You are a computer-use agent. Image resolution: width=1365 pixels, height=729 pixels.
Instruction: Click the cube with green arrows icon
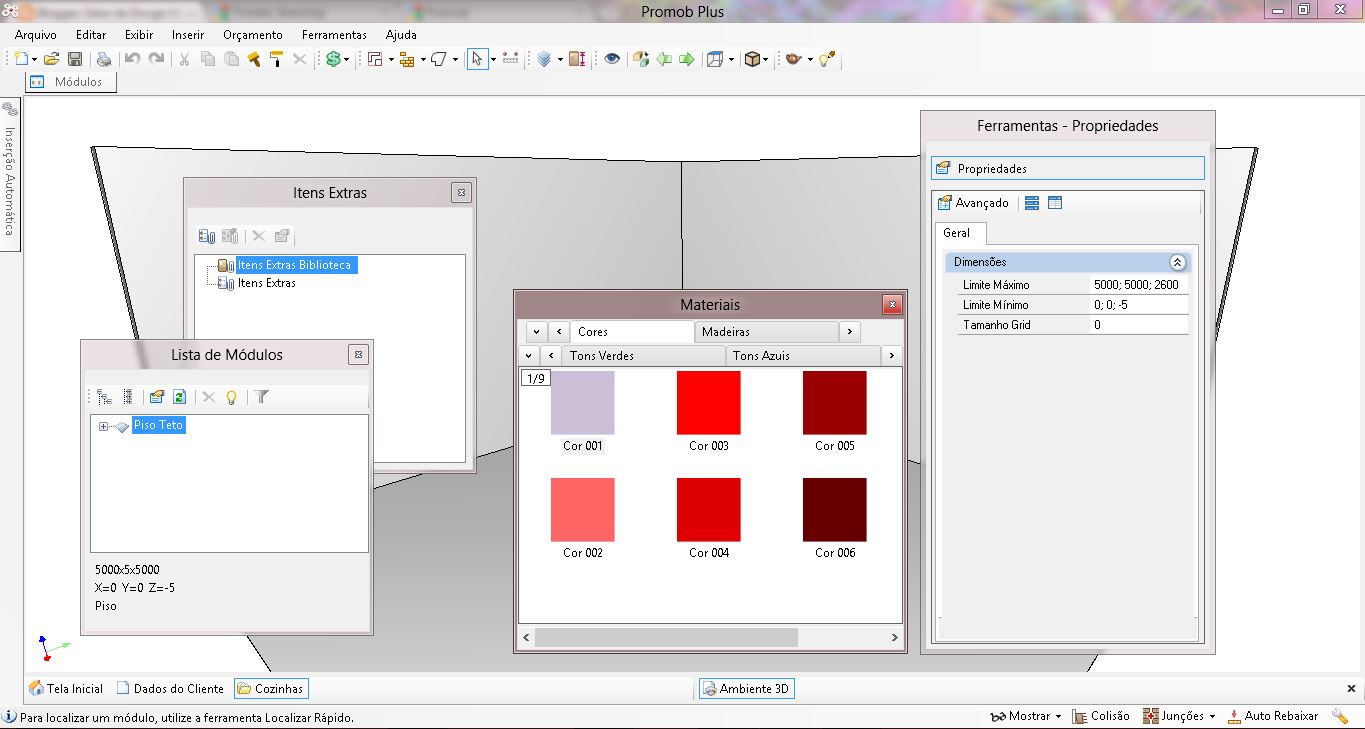coord(641,60)
